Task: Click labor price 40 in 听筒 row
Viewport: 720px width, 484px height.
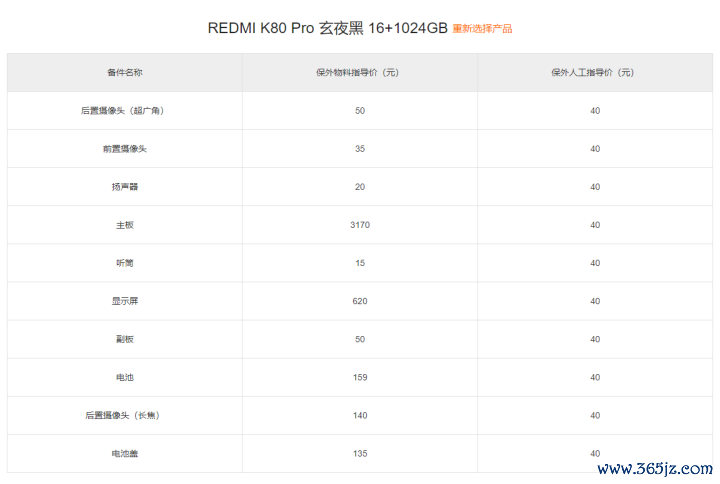Action: pos(595,263)
